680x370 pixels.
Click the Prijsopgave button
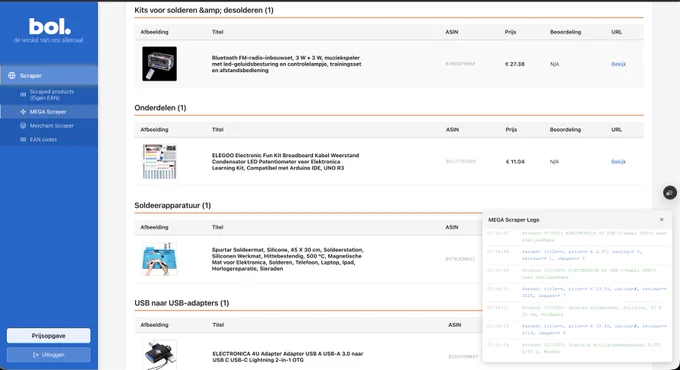(49, 336)
